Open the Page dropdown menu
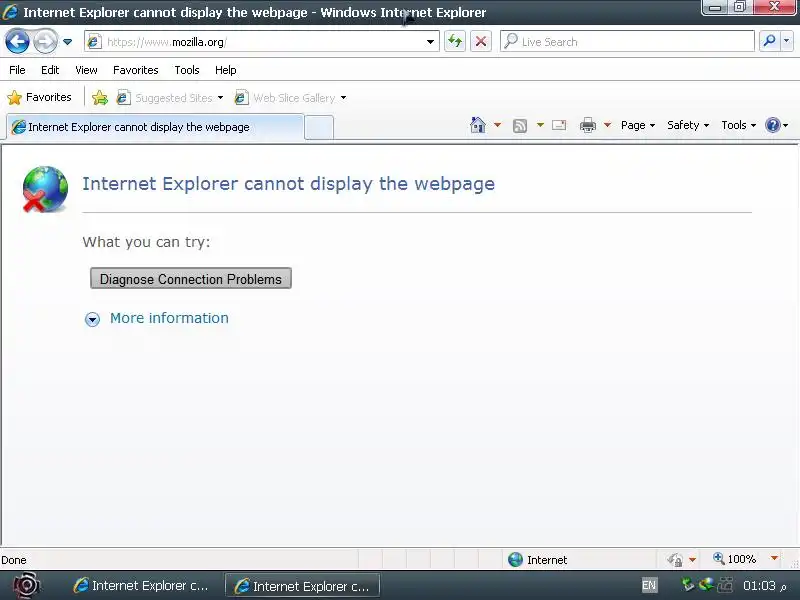The width and height of the screenshot is (800, 600). [x=638, y=125]
